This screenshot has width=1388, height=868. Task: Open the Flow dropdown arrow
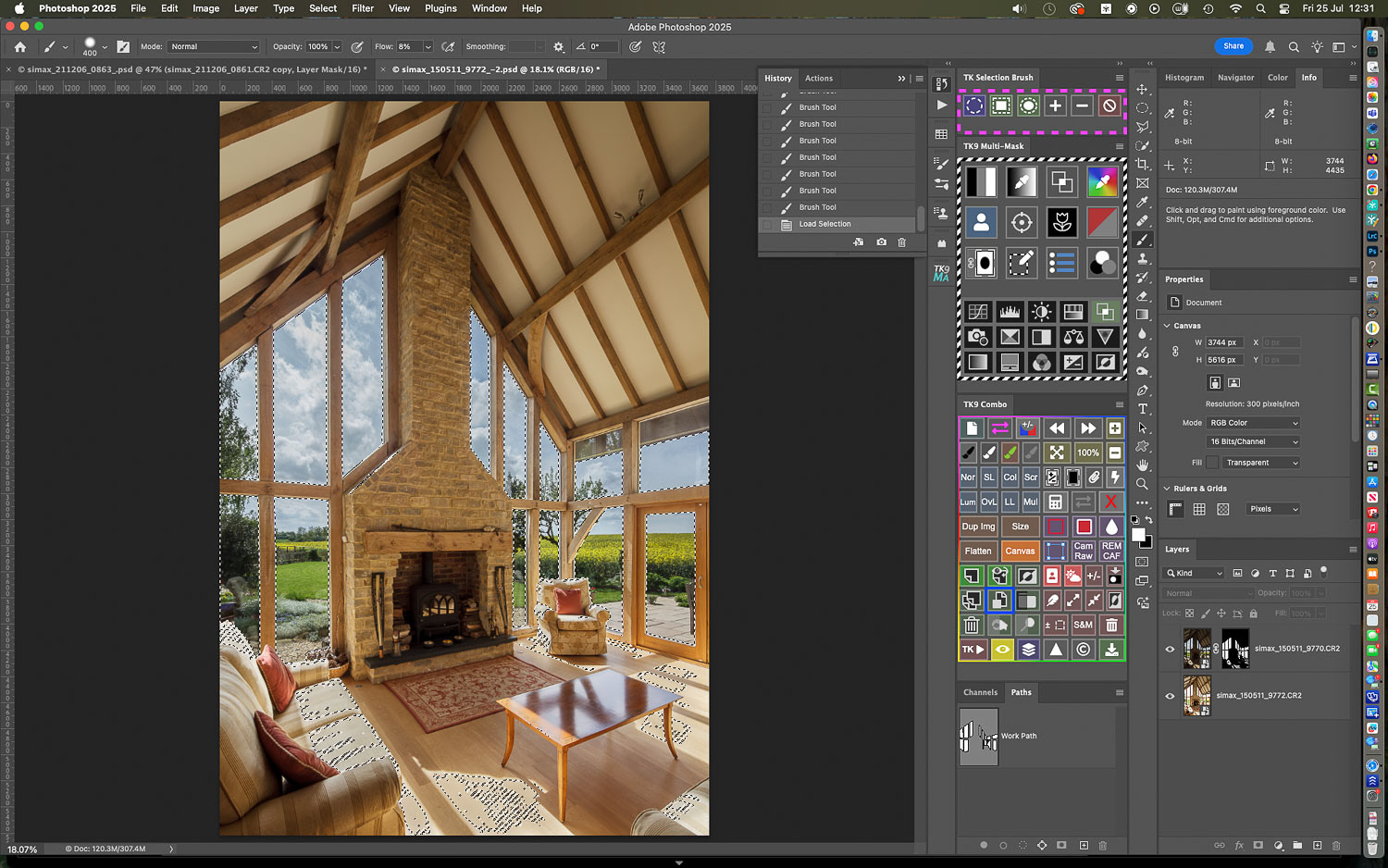tap(428, 46)
